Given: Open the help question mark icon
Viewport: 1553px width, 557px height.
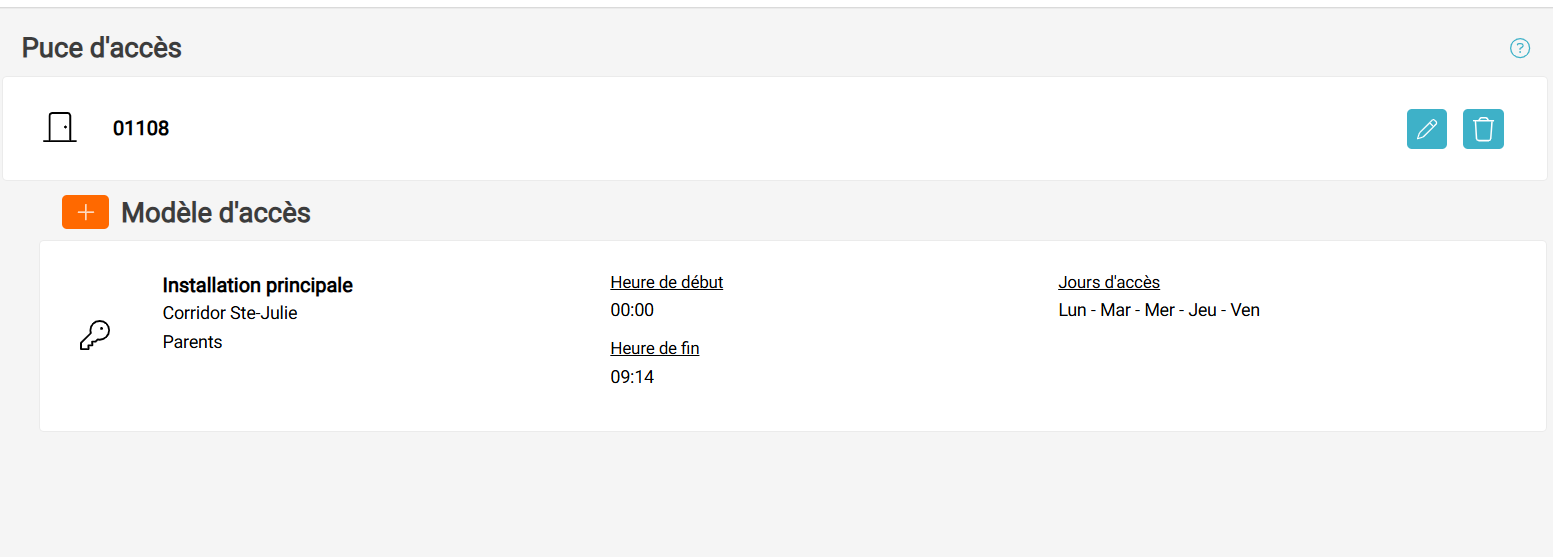Looking at the screenshot, I should pos(1520,48).
